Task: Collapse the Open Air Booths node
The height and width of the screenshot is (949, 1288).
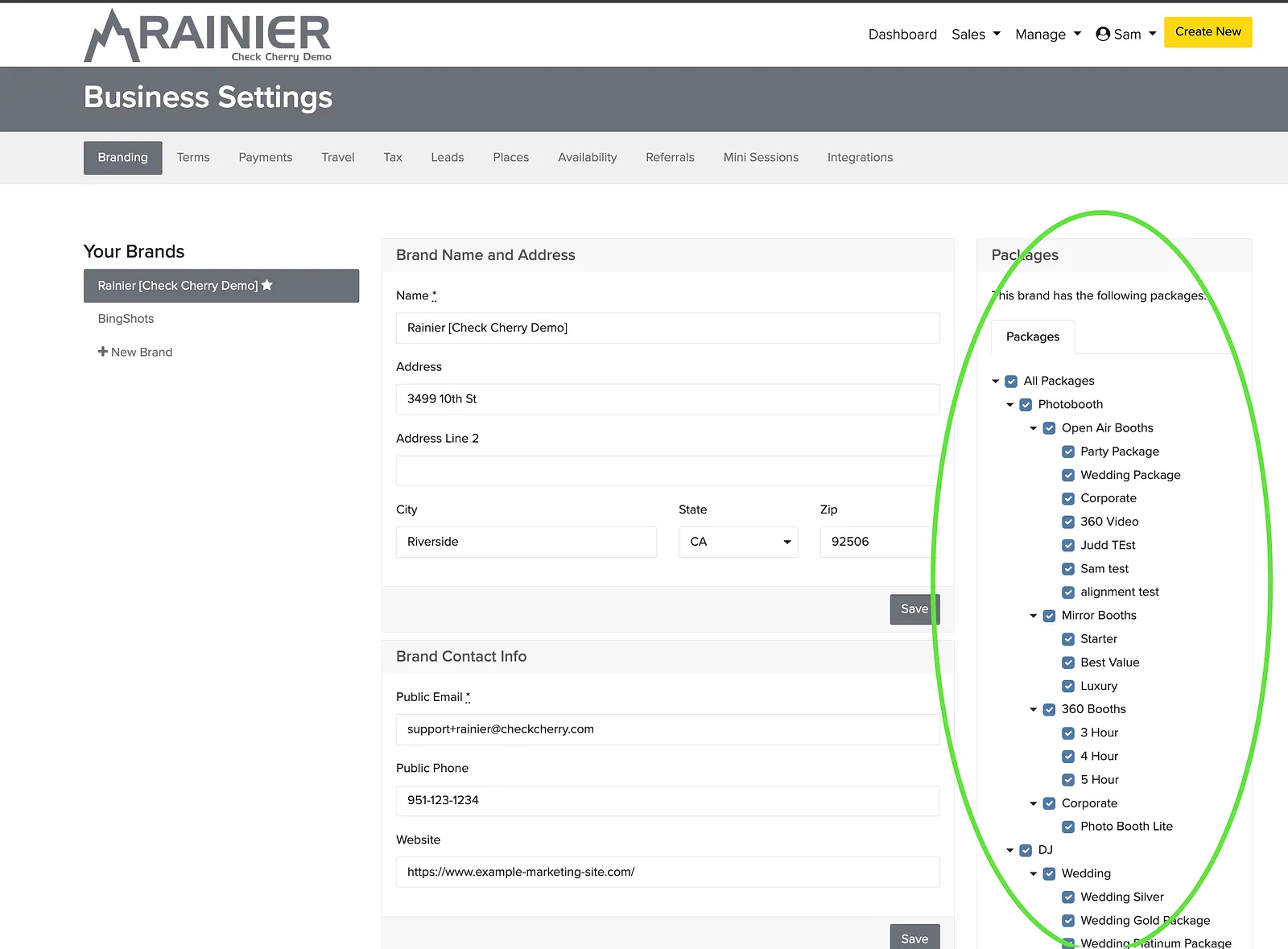Action: point(1034,428)
